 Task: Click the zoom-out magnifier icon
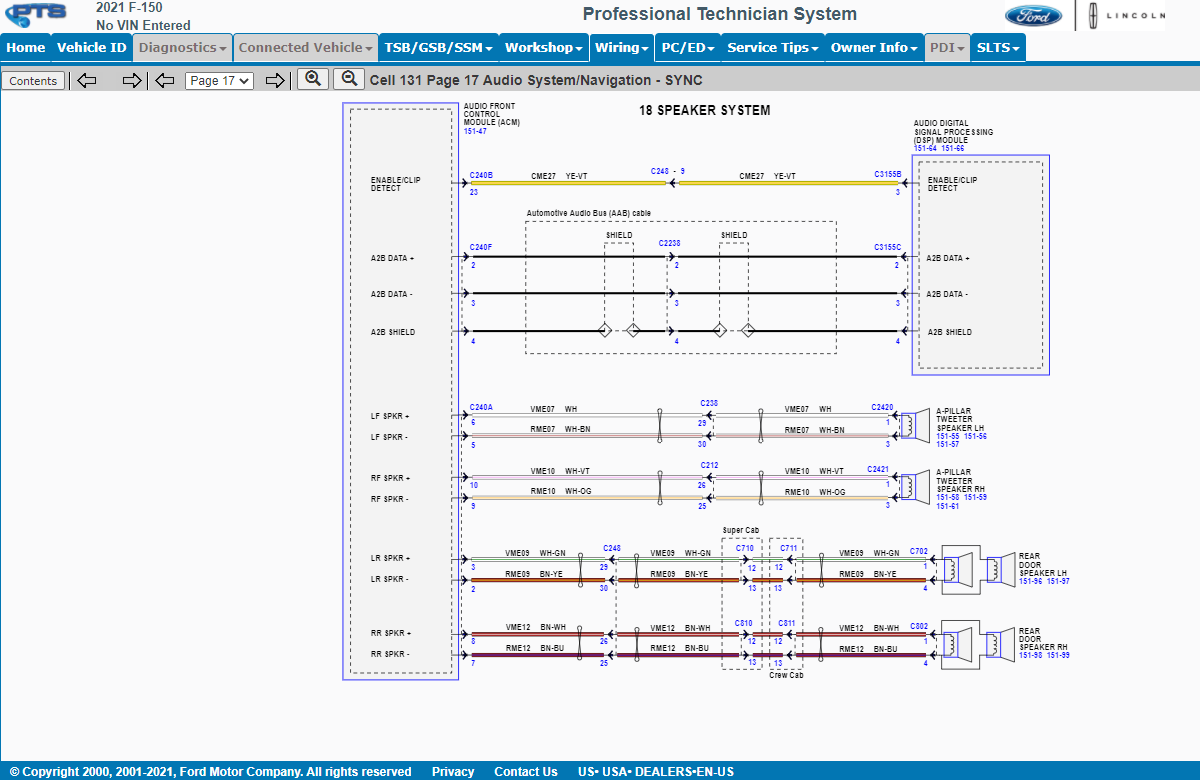348,80
